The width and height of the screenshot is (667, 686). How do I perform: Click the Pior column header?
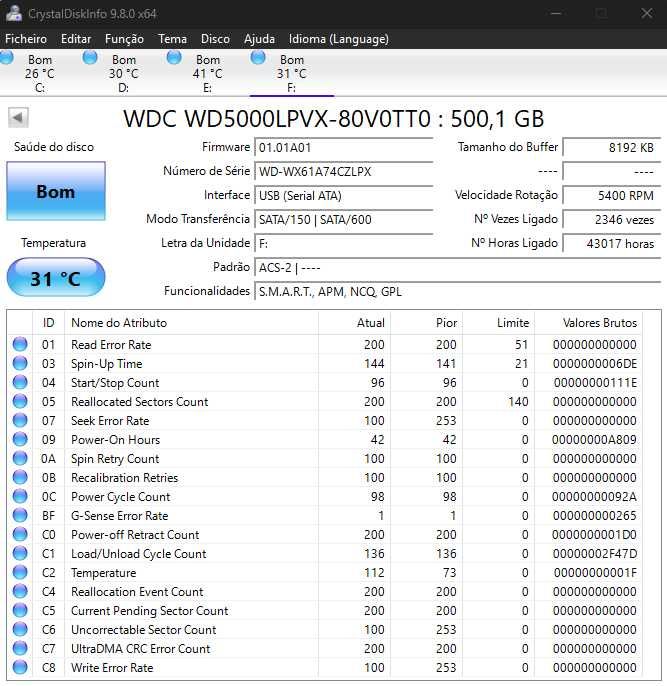[426, 323]
